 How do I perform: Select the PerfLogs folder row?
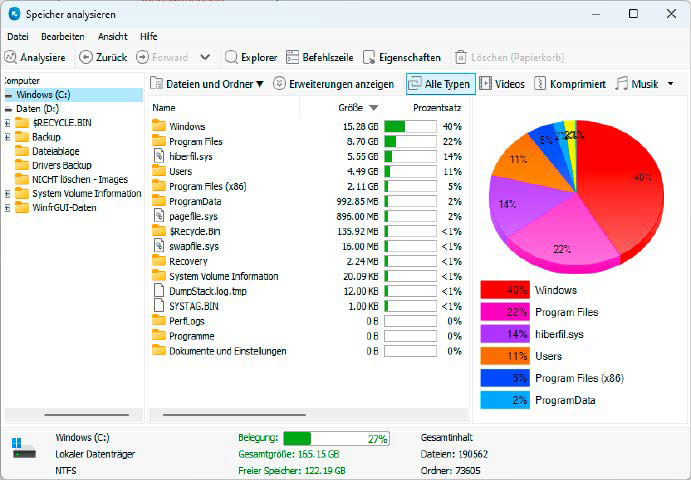point(307,321)
